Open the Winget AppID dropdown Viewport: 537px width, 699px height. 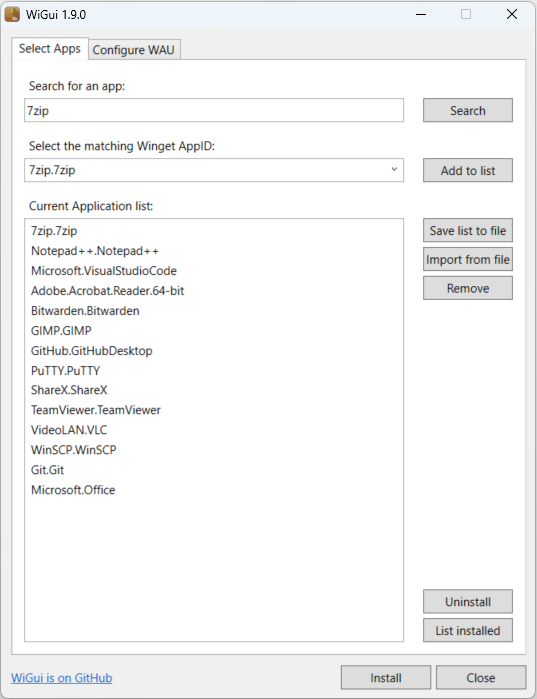click(x=214, y=170)
